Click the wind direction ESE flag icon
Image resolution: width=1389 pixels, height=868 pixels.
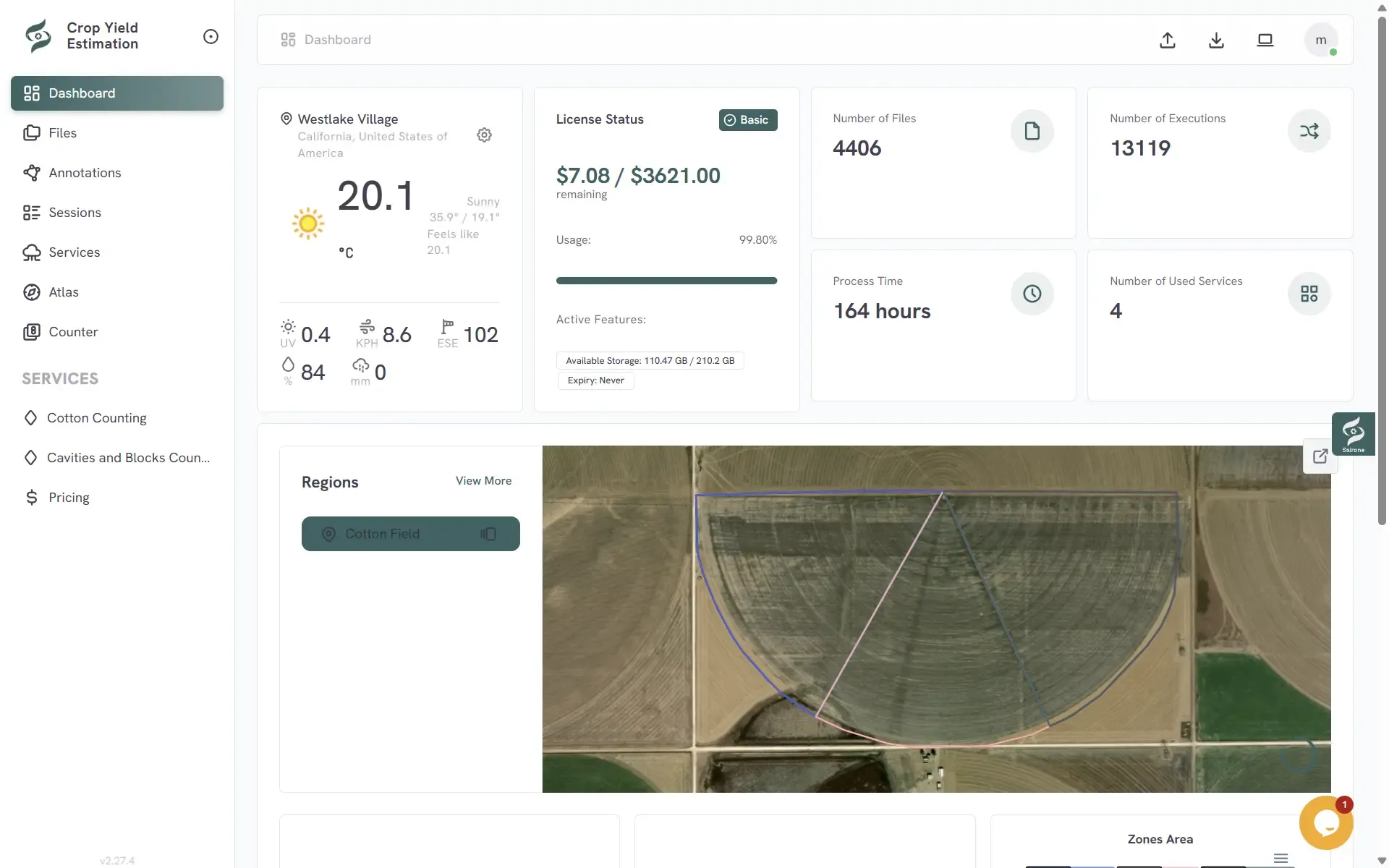point(448,327)
